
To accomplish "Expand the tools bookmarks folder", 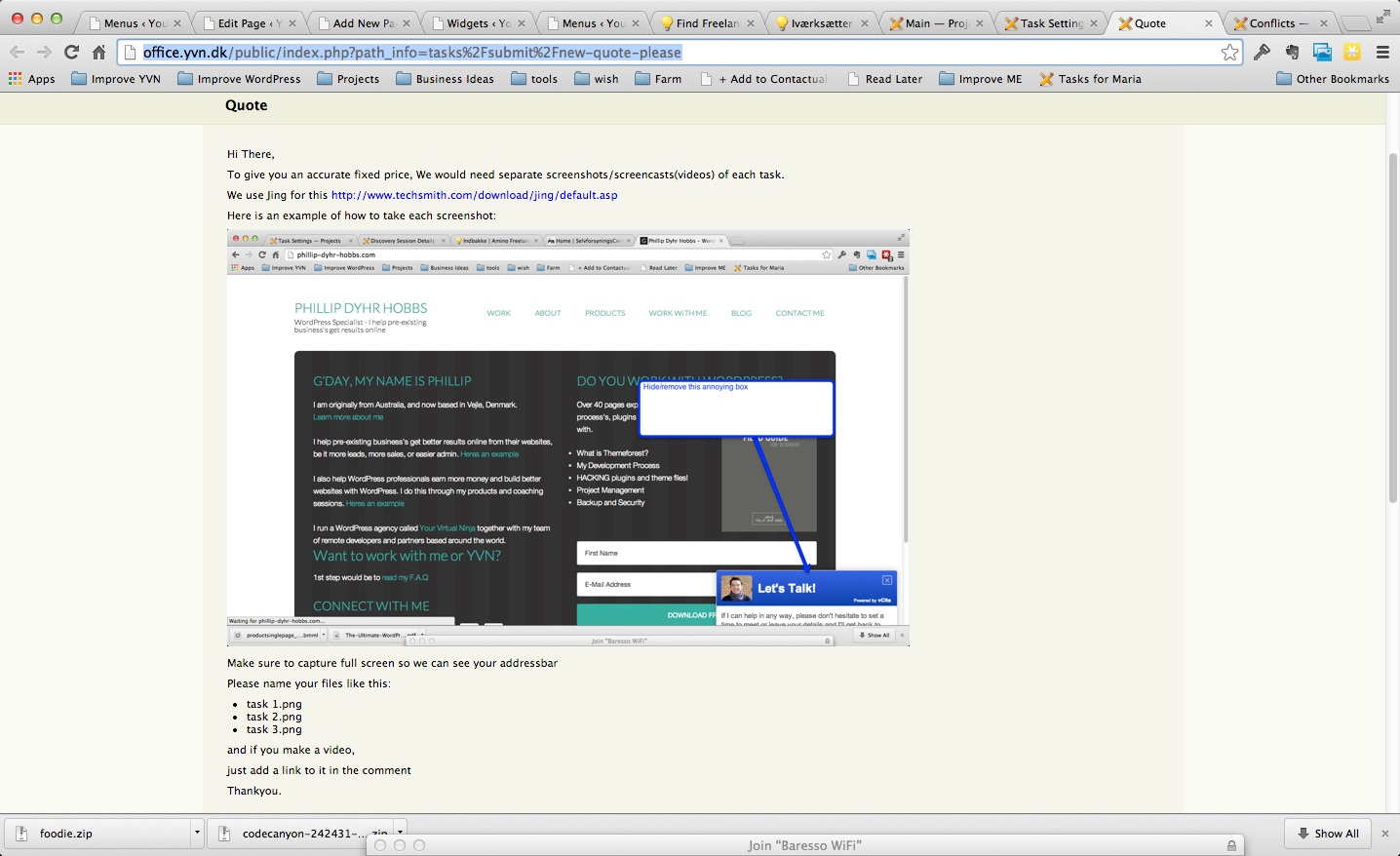I will pyautogui.click(x=534, y=79).
